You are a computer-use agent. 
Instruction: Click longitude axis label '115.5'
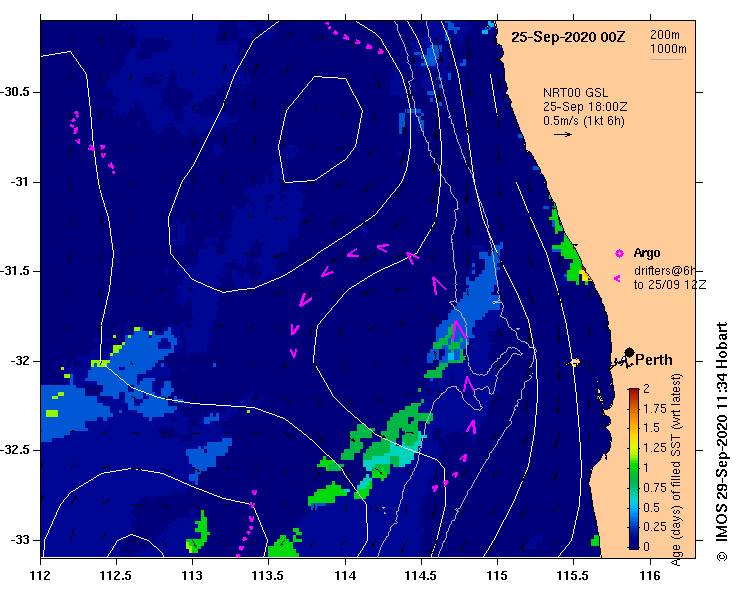coord(573,576)
